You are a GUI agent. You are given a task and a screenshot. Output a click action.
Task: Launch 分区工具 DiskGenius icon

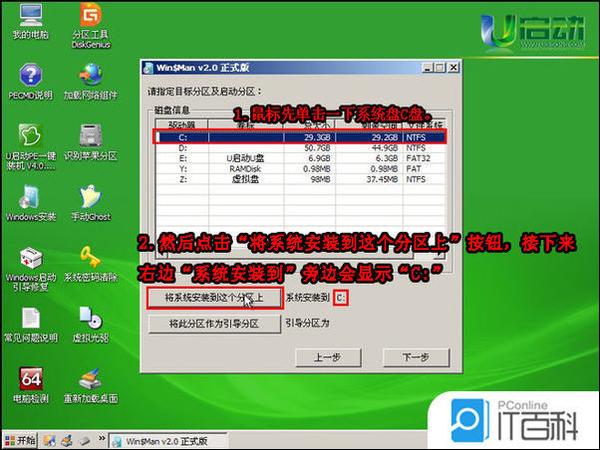91,25
